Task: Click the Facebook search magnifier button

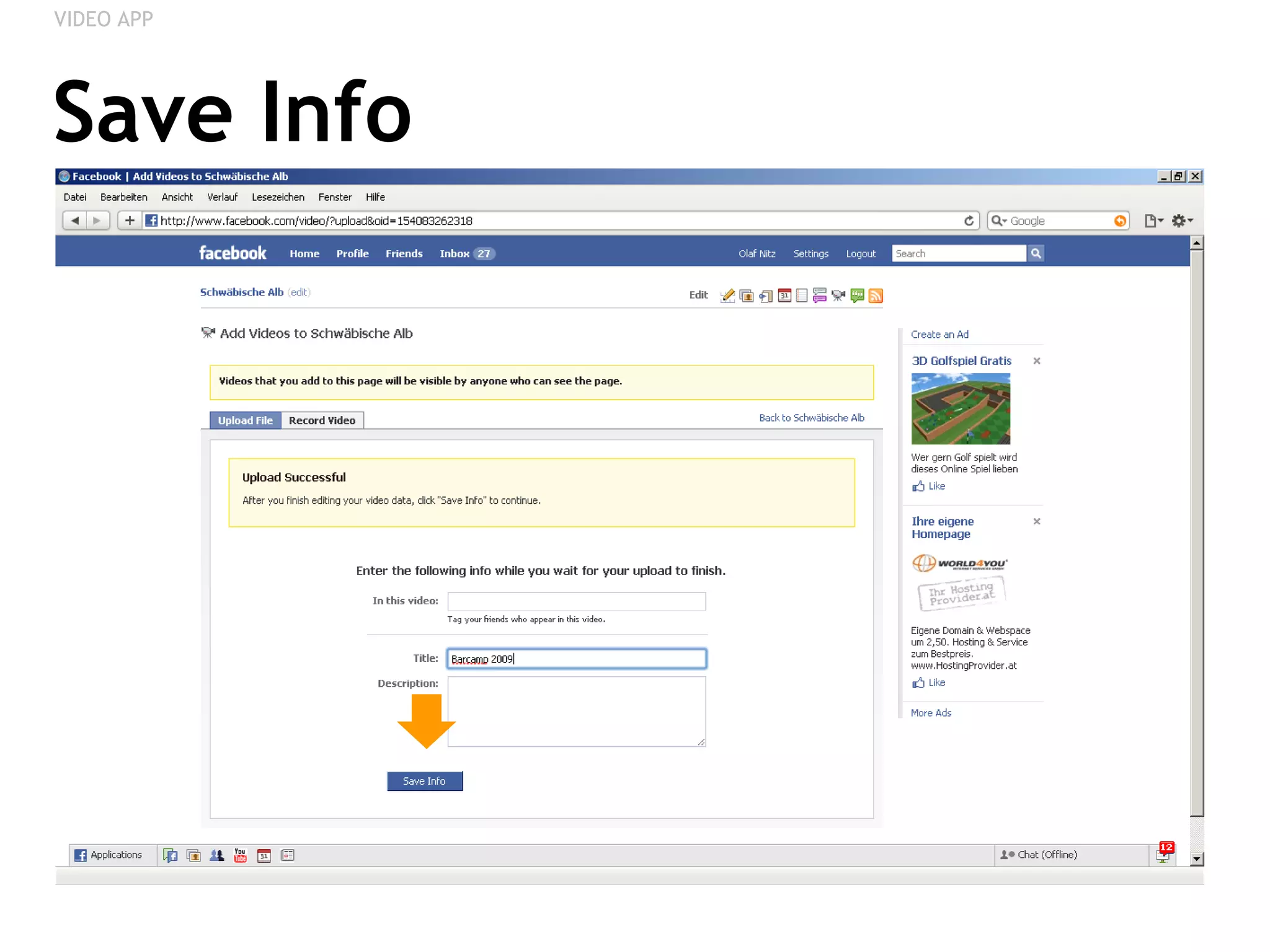Action: coord(1036,253)
